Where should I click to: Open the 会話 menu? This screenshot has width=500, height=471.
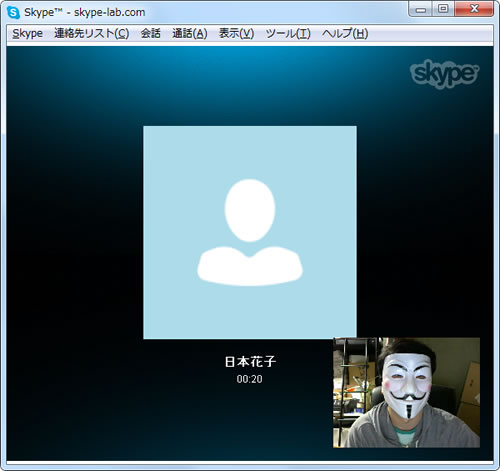150,34
